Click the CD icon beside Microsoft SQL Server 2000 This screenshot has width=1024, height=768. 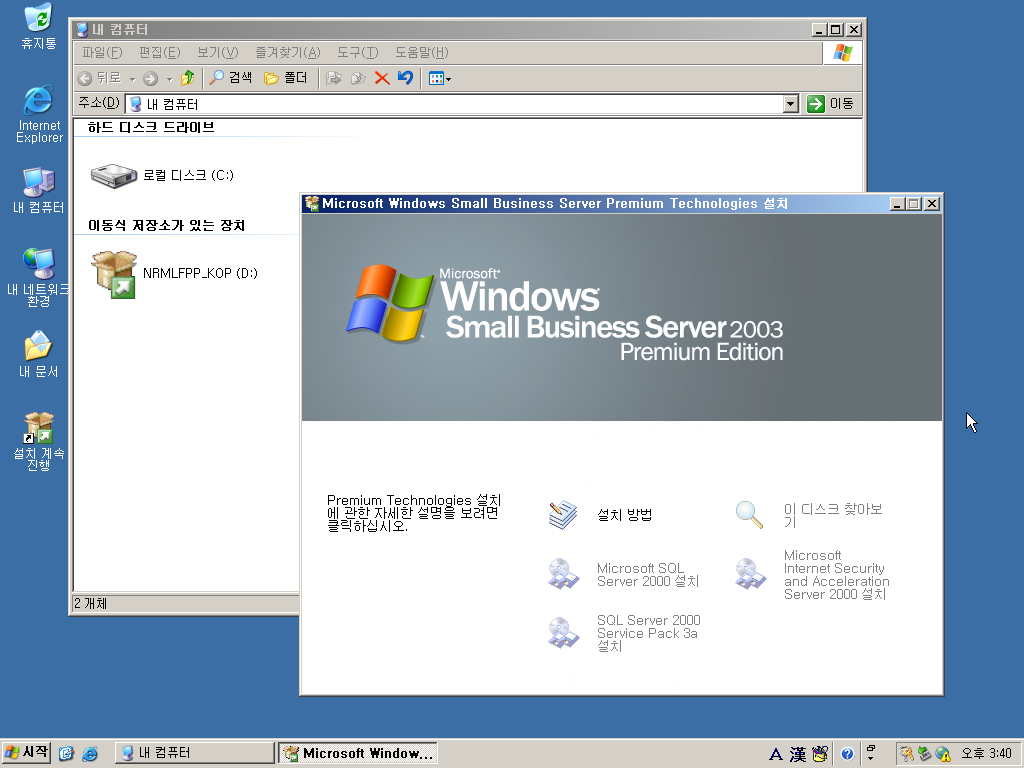[x=563, y=573]
